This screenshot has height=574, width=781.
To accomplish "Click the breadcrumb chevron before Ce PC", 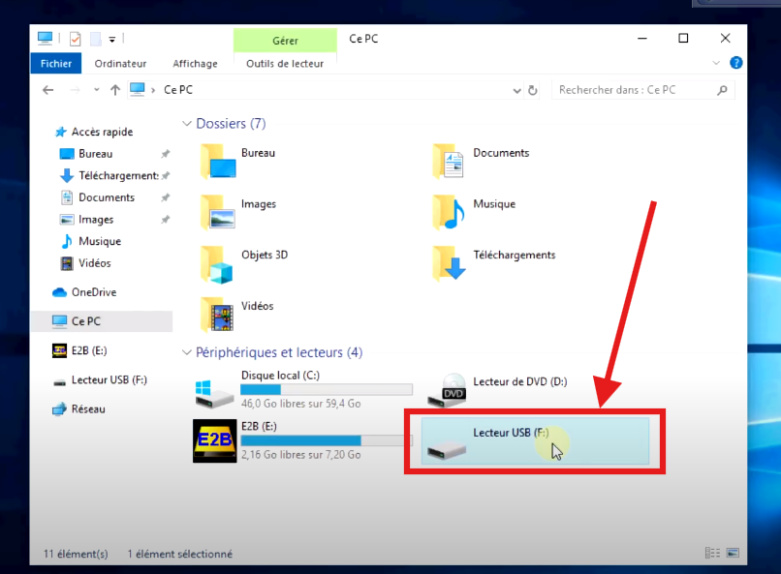I will click(x=153, y=91).
